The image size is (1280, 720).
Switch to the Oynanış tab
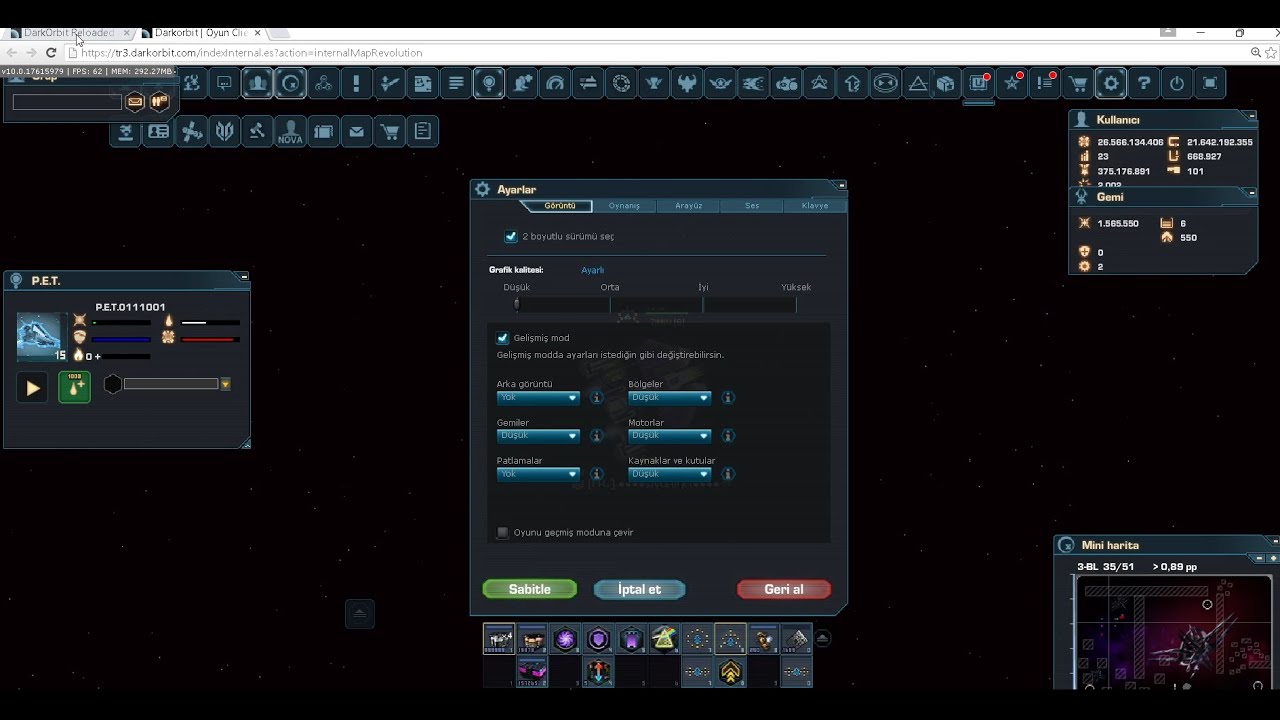tap(624, 206)
